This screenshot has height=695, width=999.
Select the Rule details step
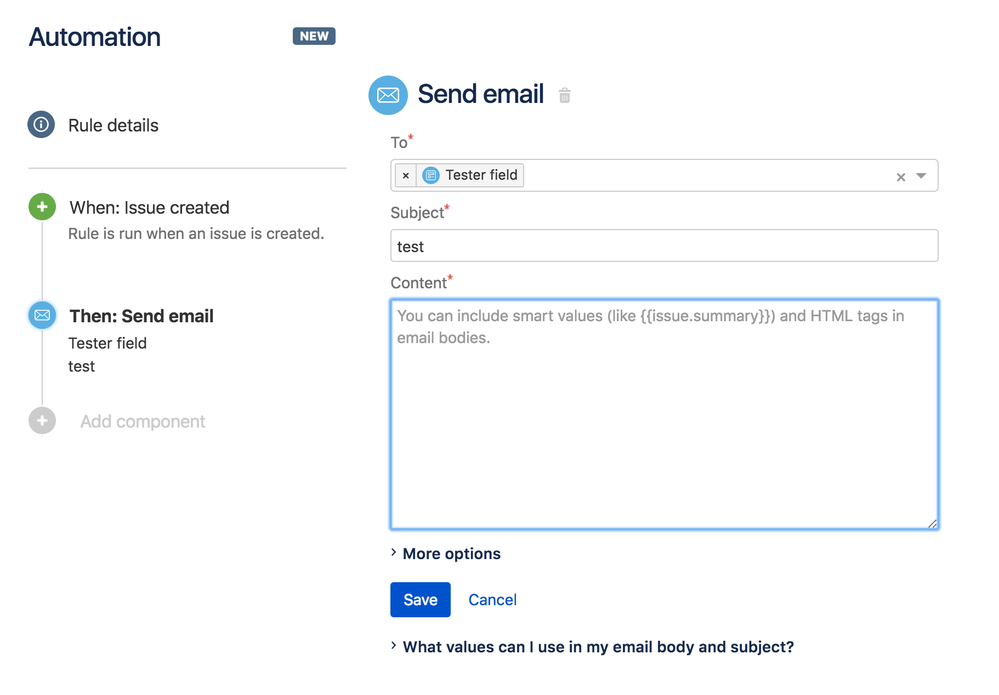(113, 124)
